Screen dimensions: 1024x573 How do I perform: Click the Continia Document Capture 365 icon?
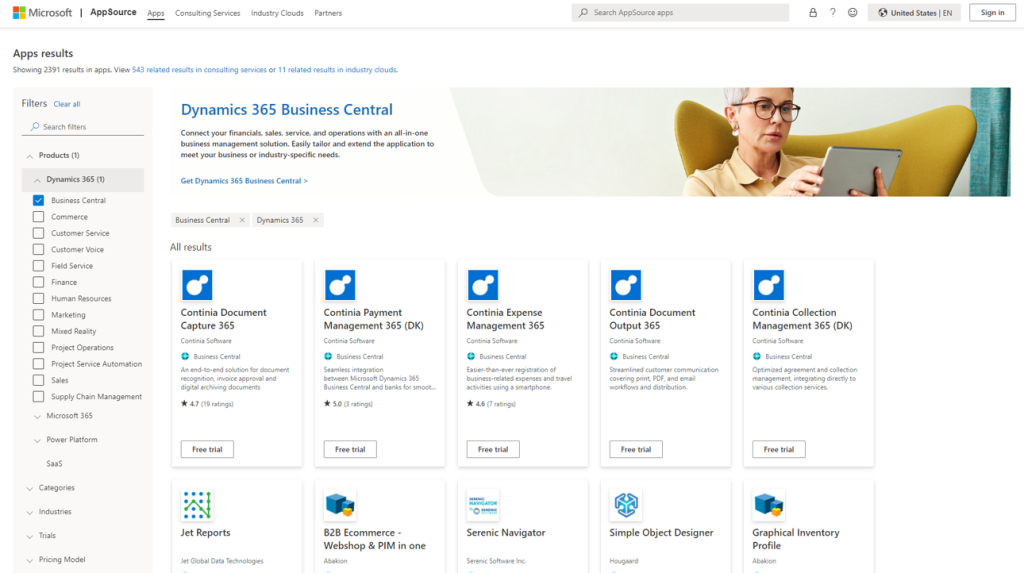click(197, 285)
